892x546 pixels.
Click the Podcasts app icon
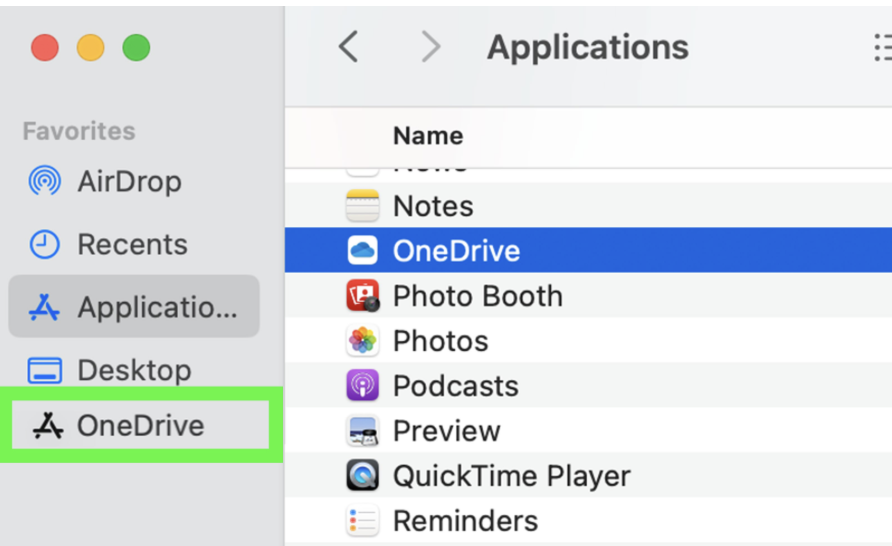coord(362,385)
